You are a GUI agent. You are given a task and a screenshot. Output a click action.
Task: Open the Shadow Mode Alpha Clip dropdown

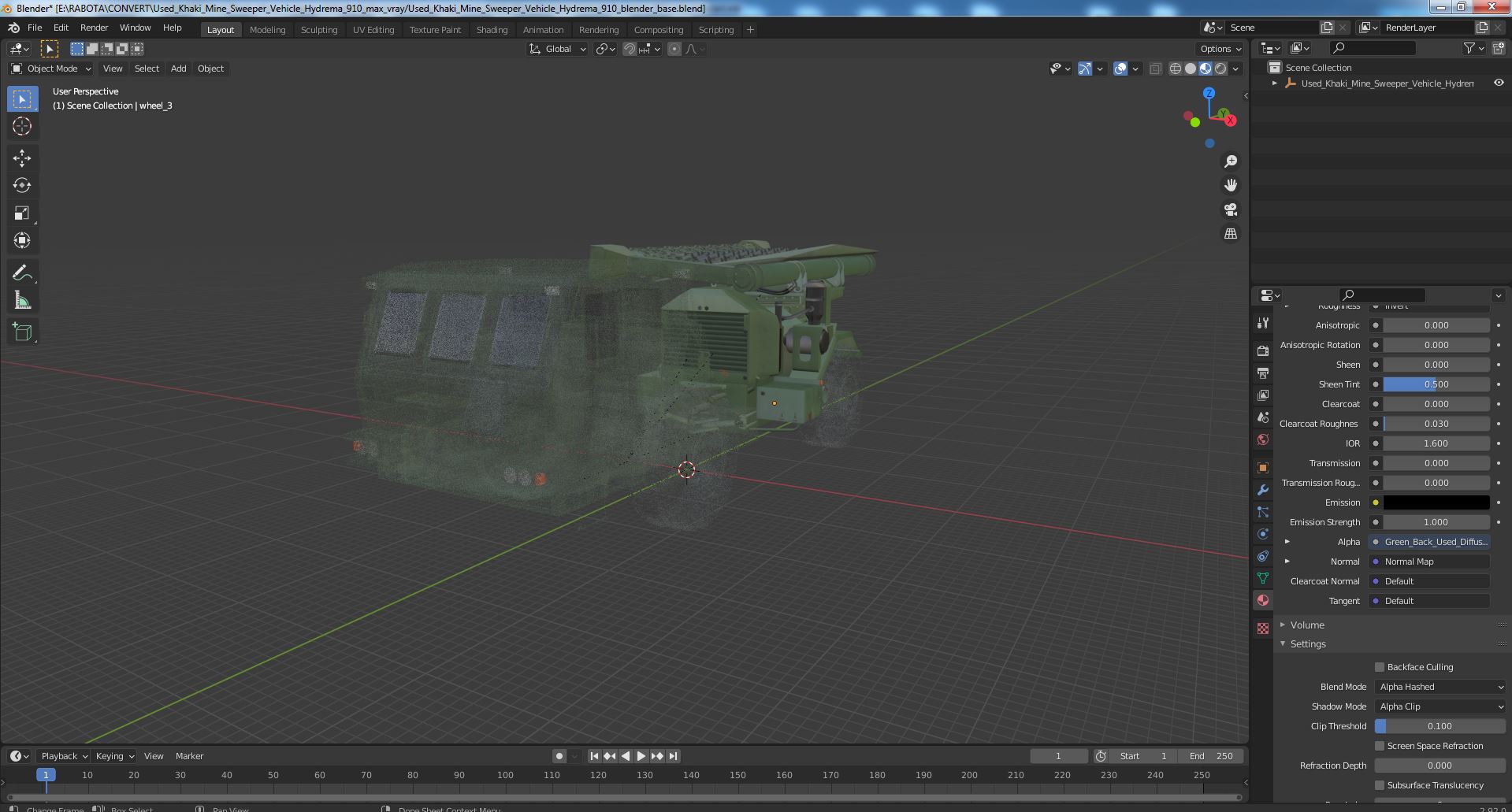point(1440,706)
